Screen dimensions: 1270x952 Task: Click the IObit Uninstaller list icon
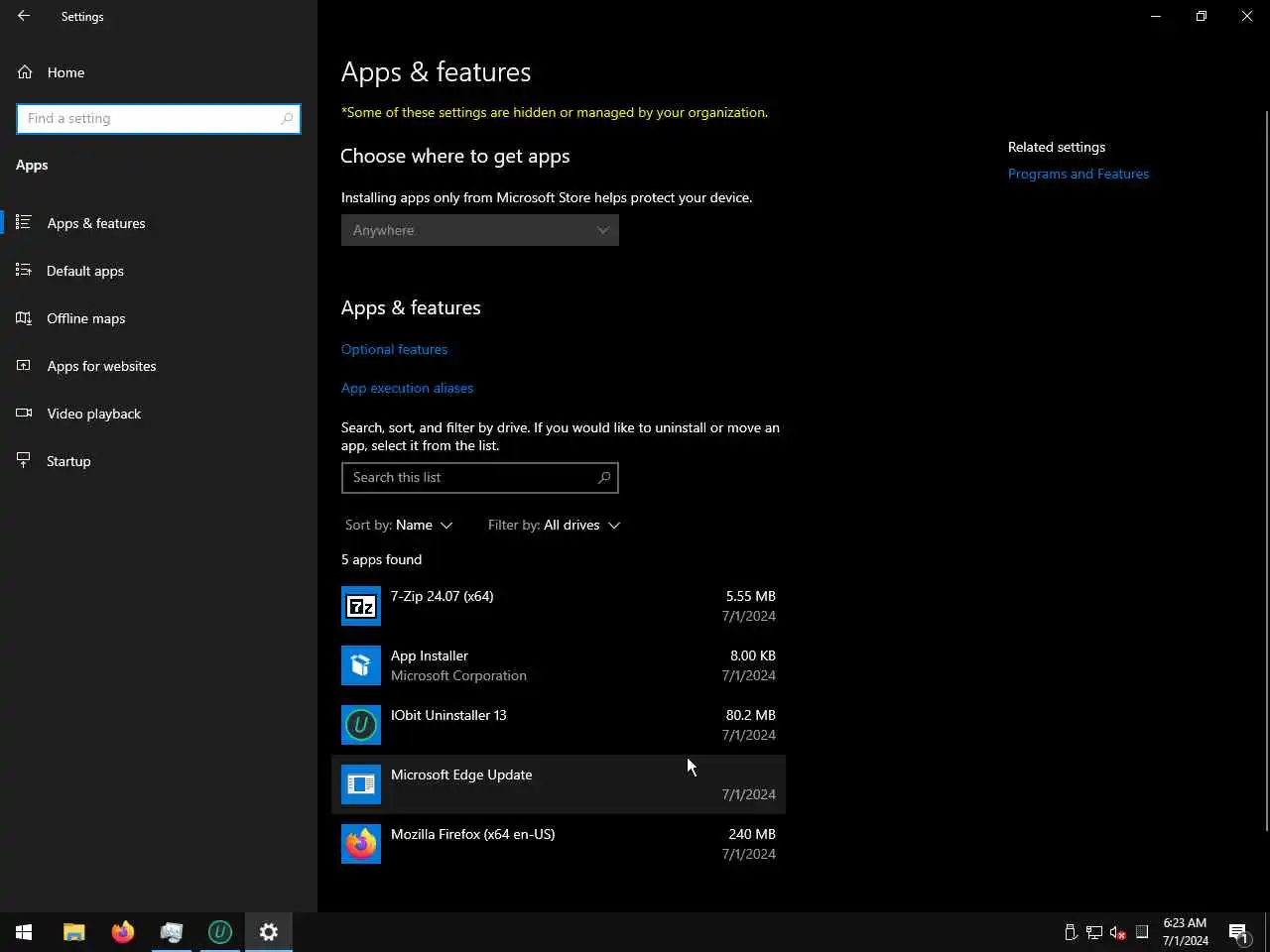(x=361, y=725)
